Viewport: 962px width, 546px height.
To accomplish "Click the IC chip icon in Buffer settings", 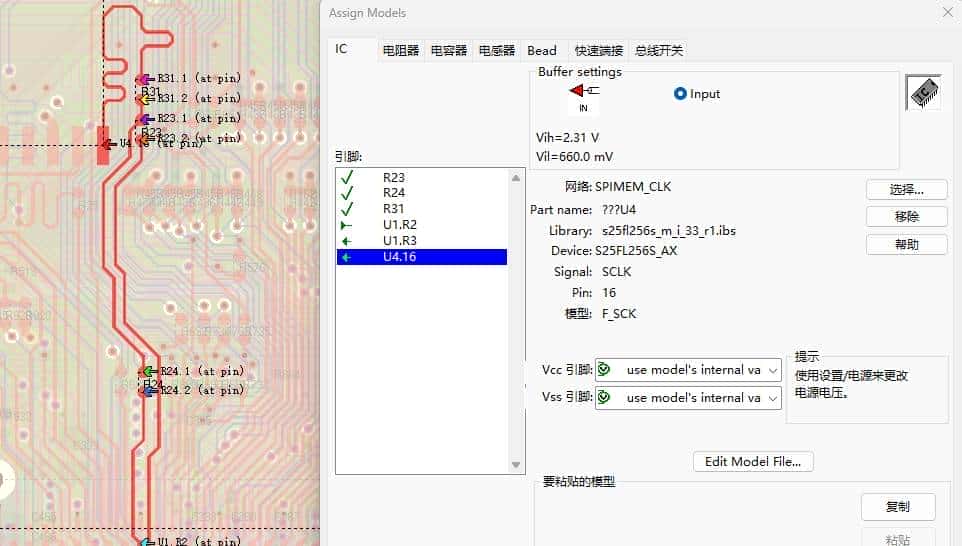I will click(x=924, y=93).
